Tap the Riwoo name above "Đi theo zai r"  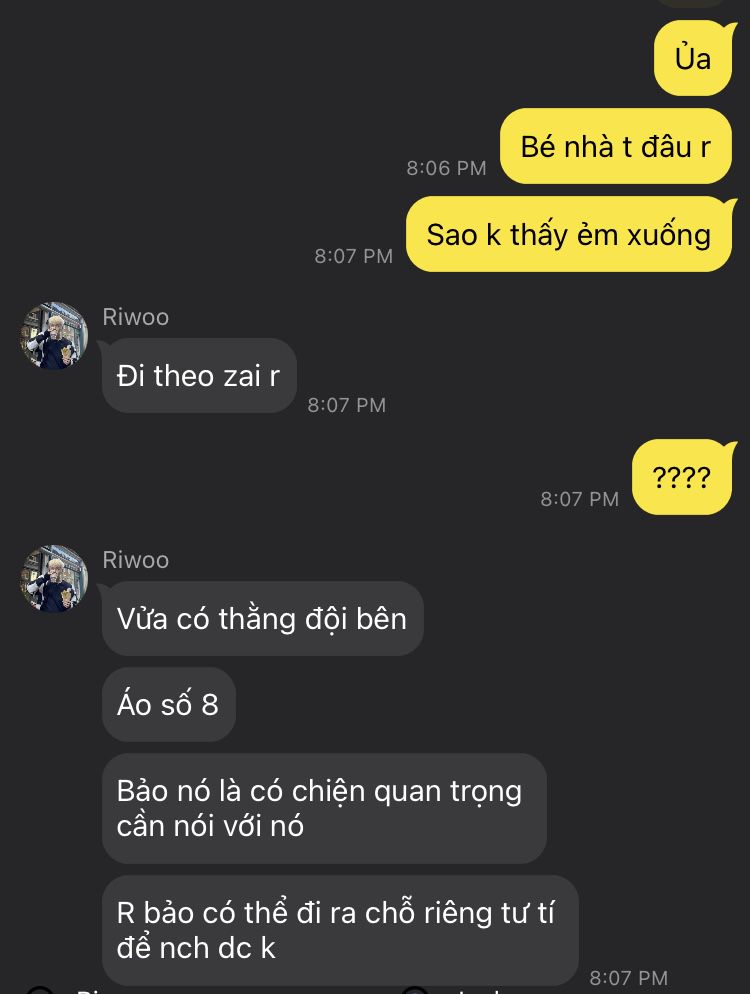click(136, 317)
